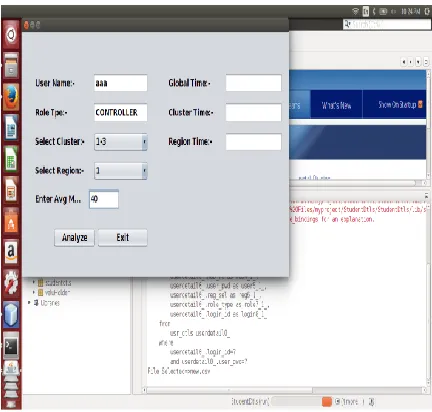Focus the Global Time text field
The image size is (432, 412).
253,83
